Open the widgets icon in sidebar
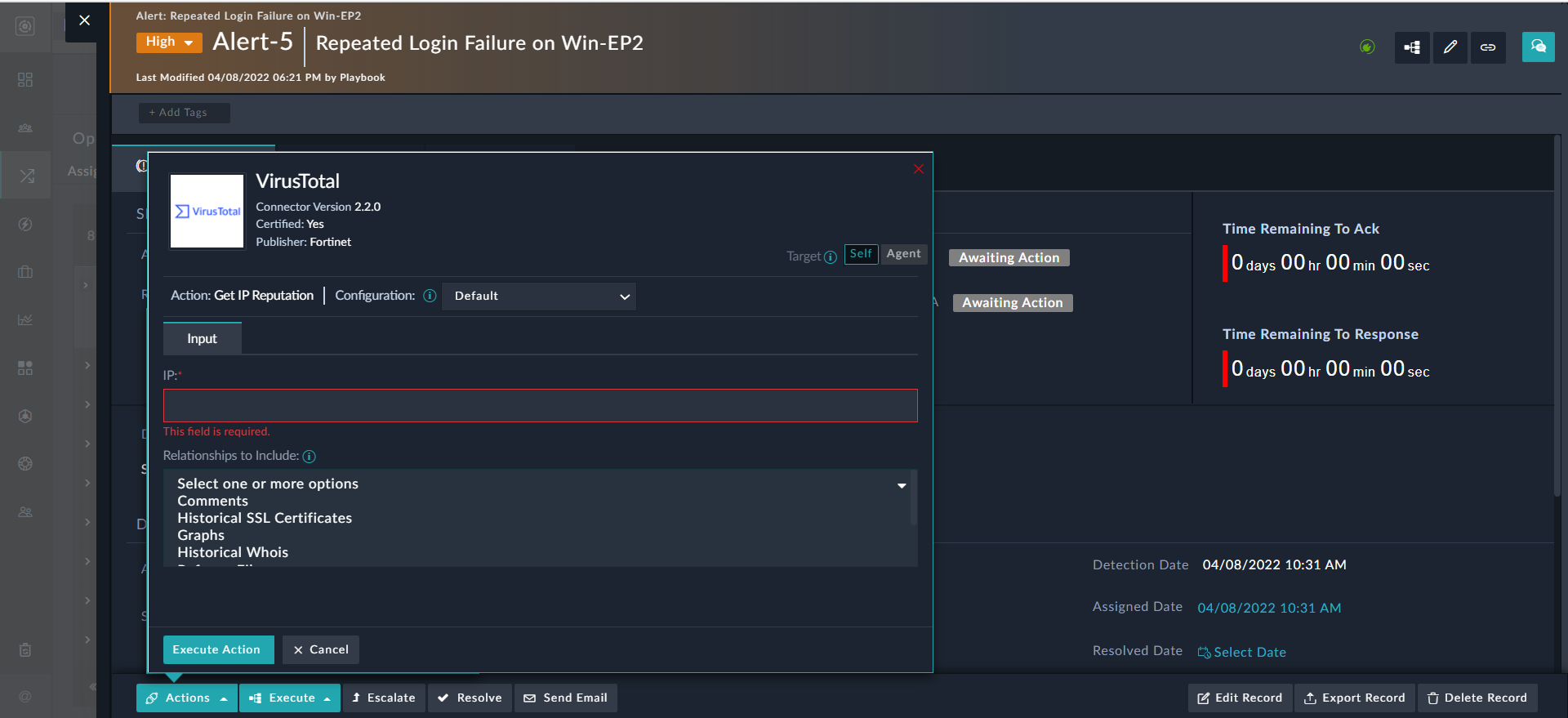Screen dimensions: 1568x718 click(x=25, y=368)
